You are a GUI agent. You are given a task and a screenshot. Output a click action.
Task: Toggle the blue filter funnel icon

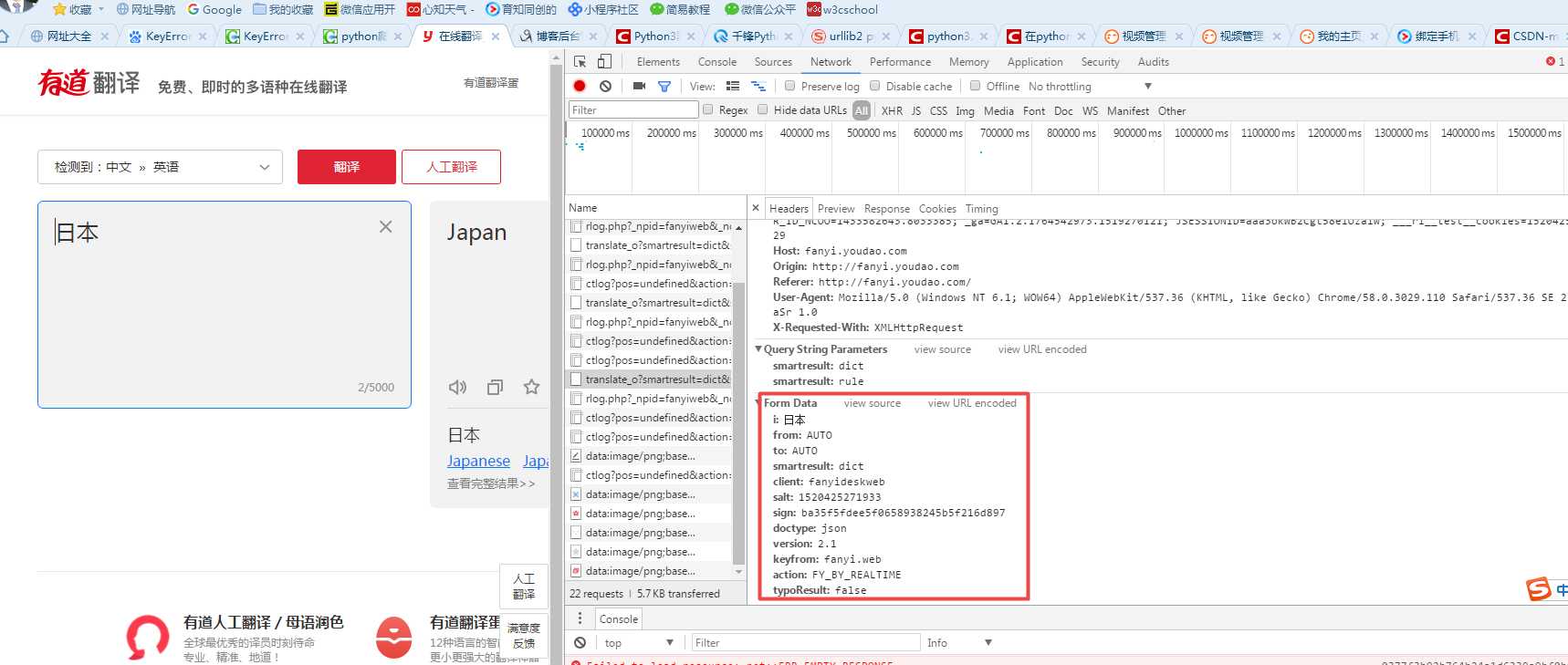point(664,86)
